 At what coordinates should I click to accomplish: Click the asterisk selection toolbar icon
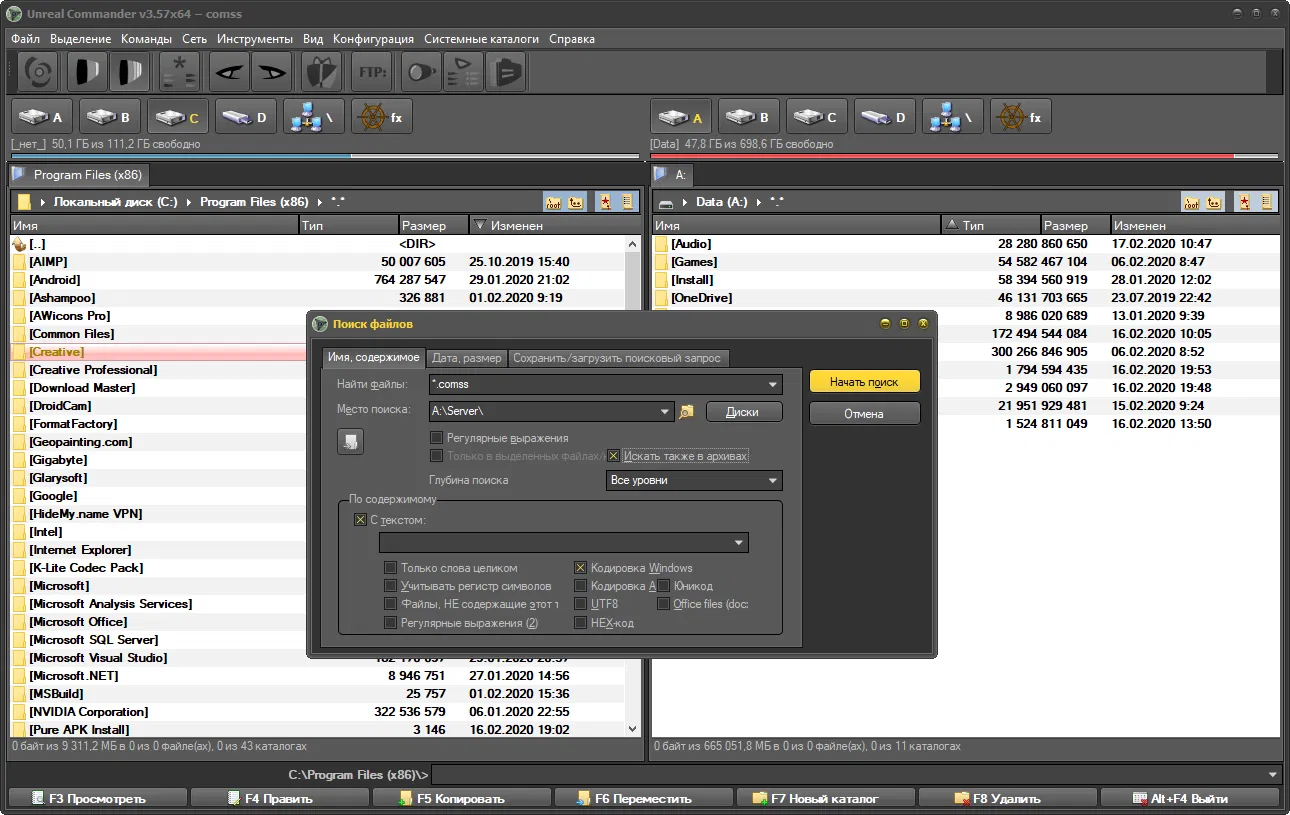tap(181, 72)
